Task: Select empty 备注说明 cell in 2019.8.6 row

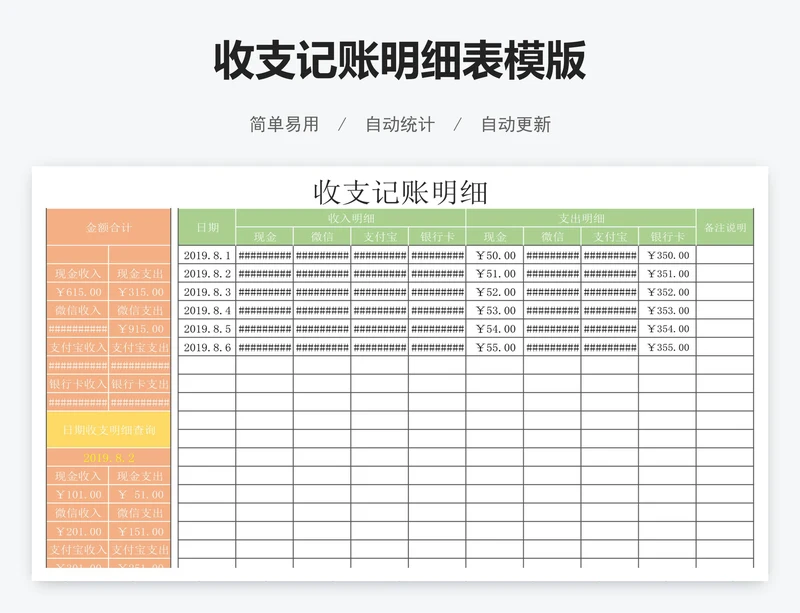Action: click(725, 347)
